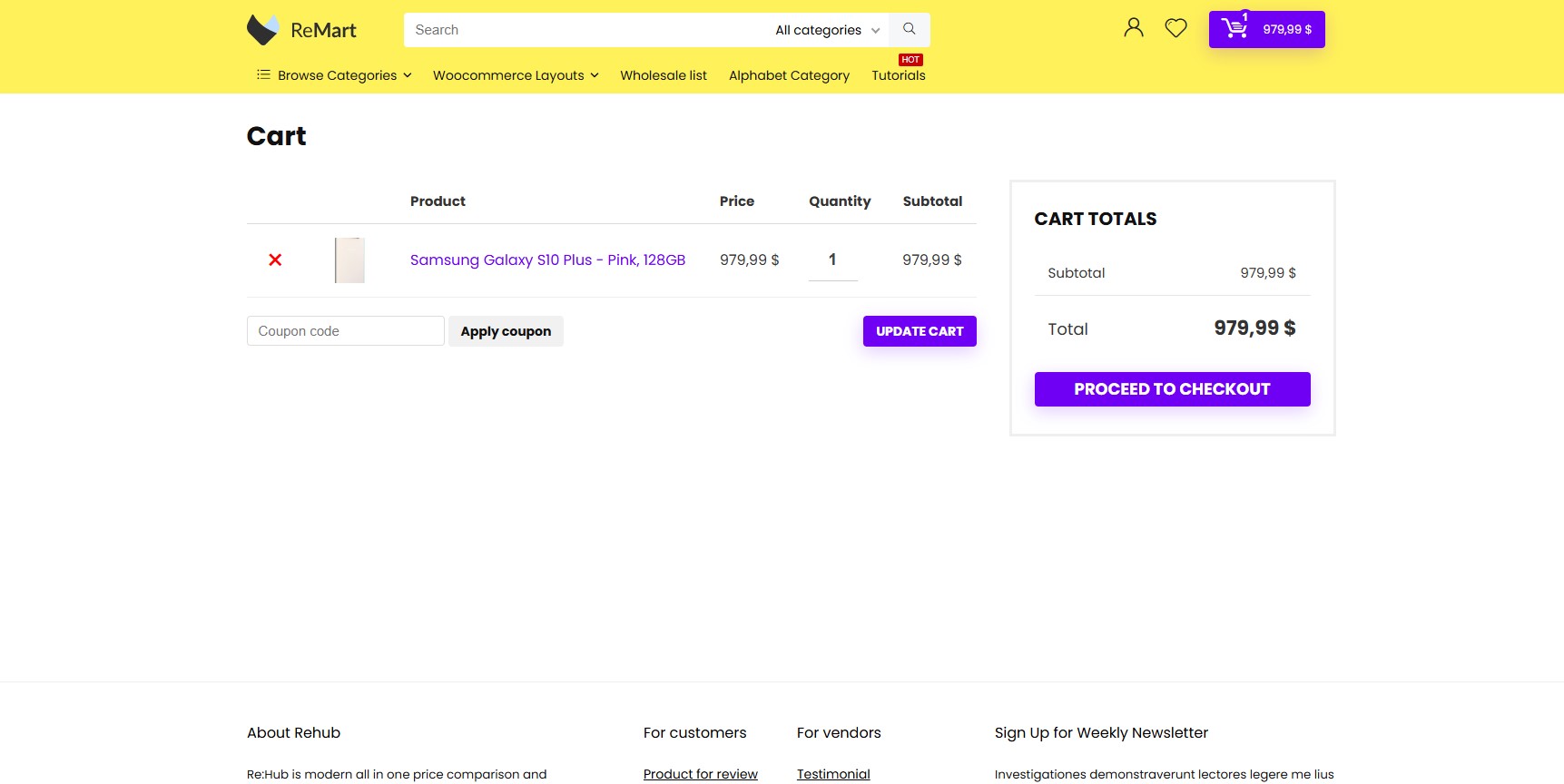Open the wishlist heart icon
Viewport: 1564px width, 784px height.
(1176, 28)
